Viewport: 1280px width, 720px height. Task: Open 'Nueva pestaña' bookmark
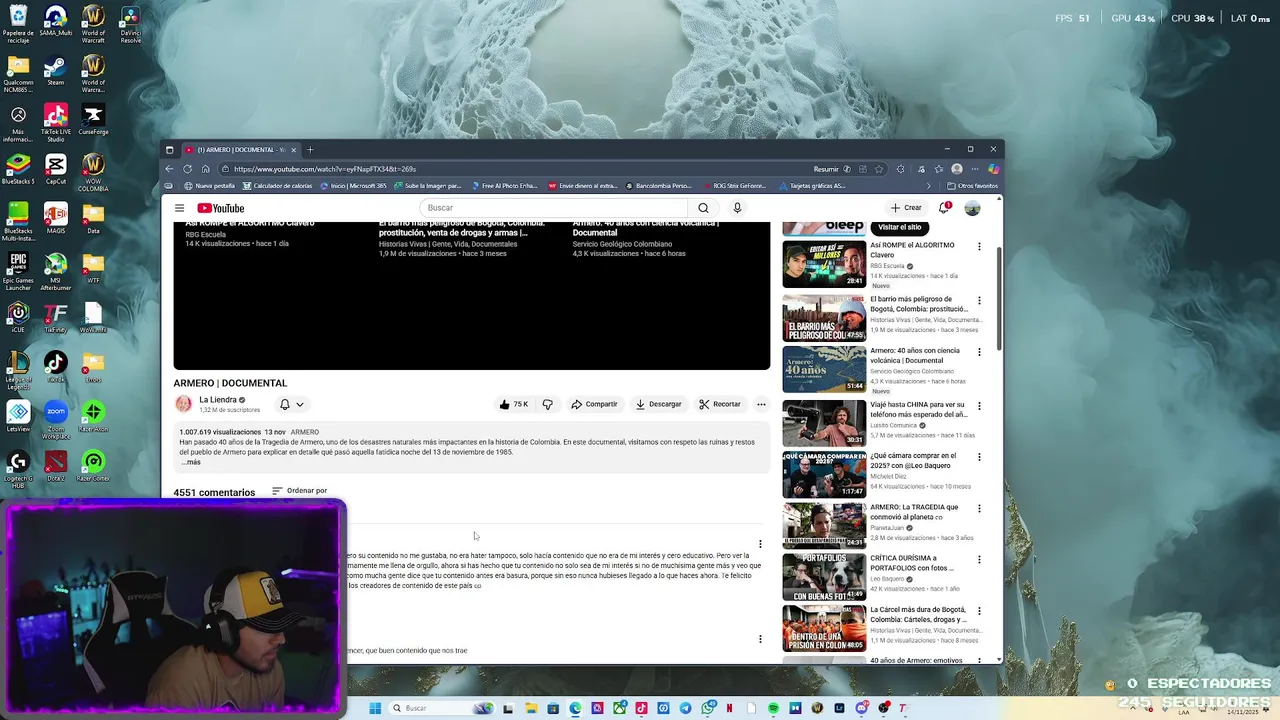pos(209,186)
